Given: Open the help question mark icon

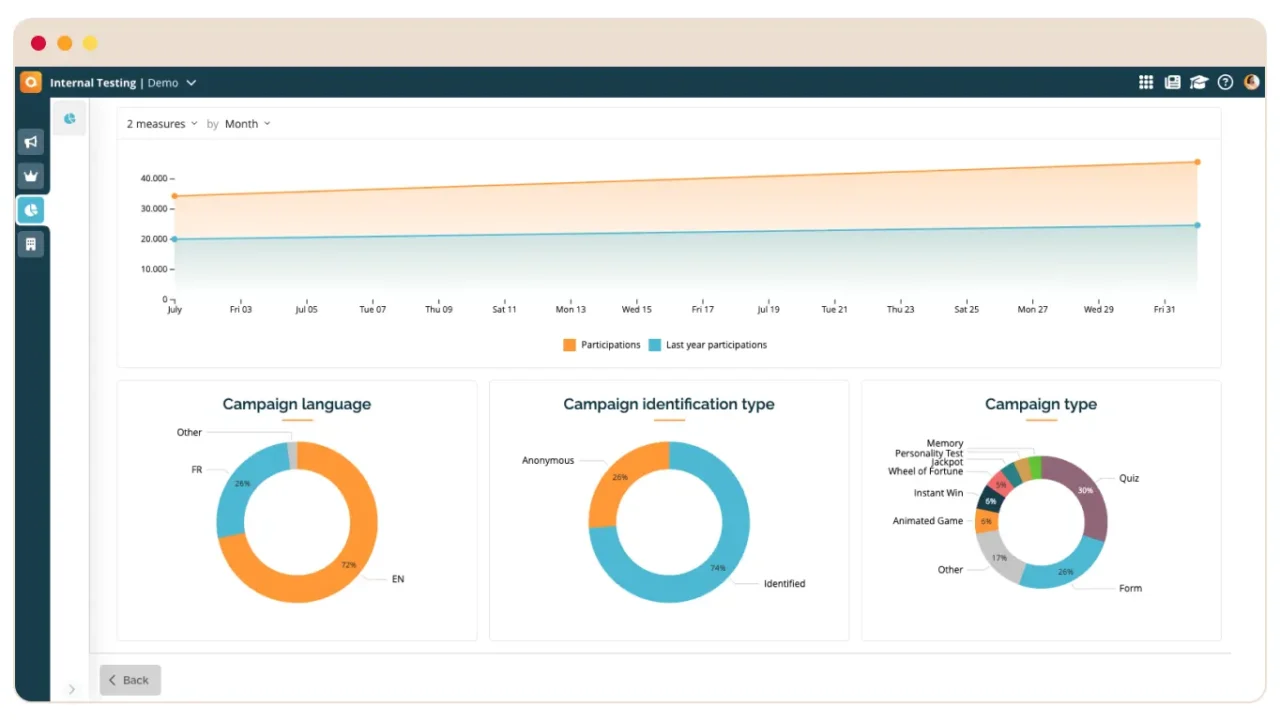Looking at the screenshot, I should coord(1225,83).
